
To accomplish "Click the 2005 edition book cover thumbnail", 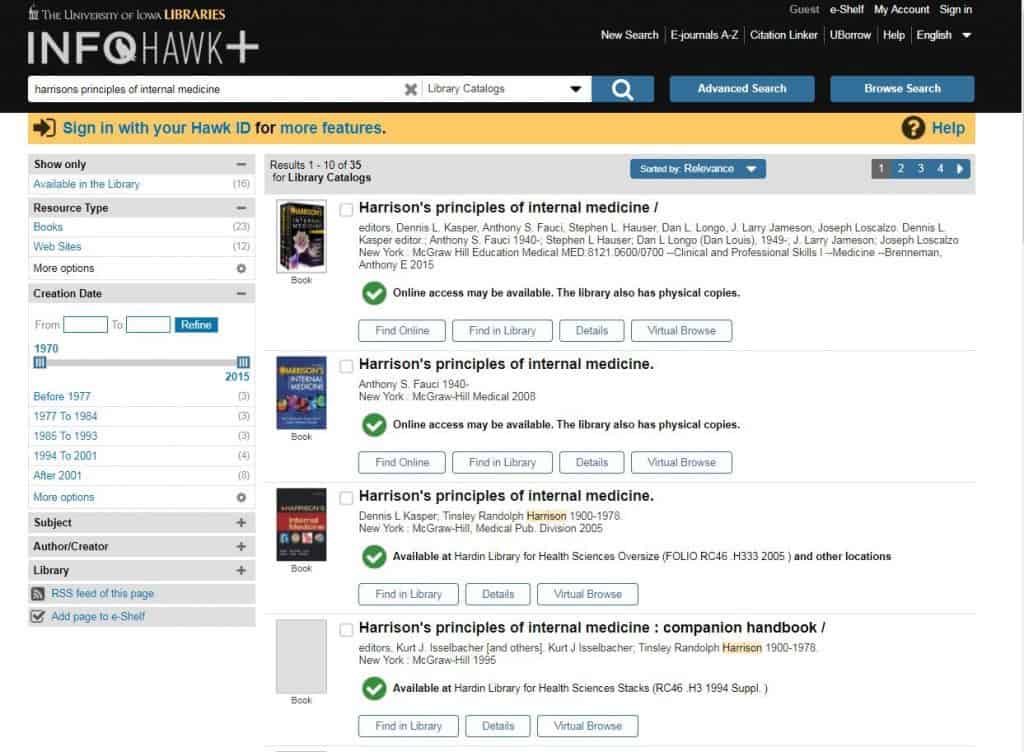I will tap(301, 525).
